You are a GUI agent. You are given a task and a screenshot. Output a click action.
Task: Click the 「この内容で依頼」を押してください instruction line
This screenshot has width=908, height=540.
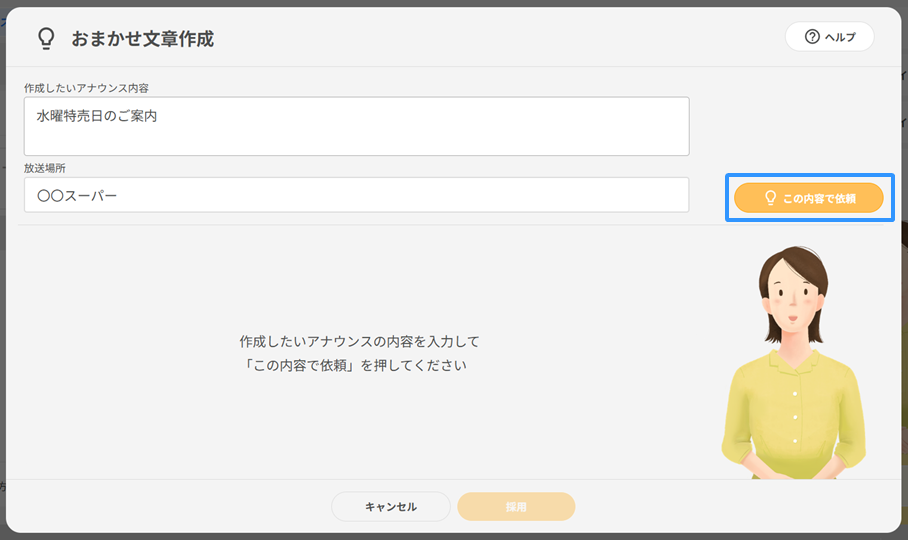[x=355, y=365]
